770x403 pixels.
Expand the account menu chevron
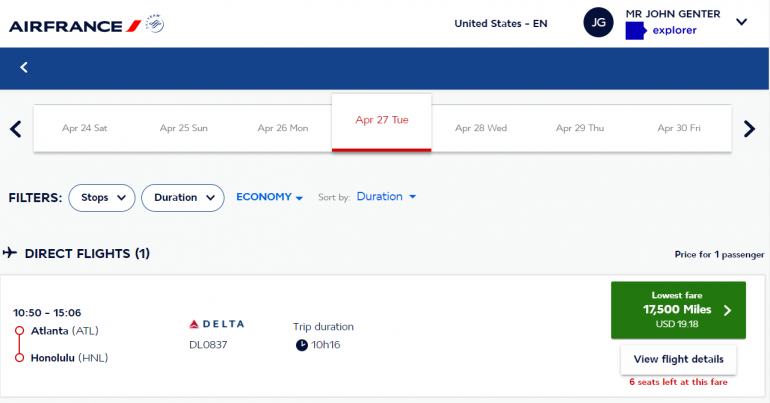(741, 22)
